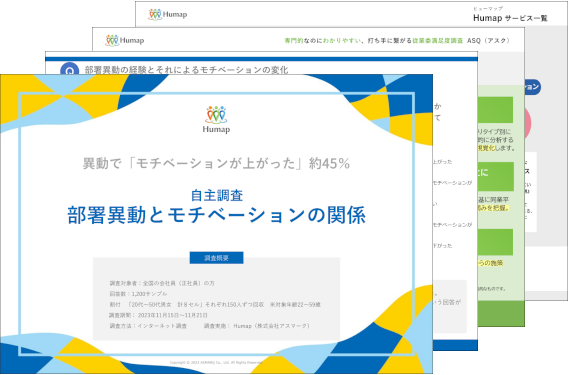Click the 自主調査 subtitle text
The height and width of the screenshot is (375, 570).
[x=217, y=195]
